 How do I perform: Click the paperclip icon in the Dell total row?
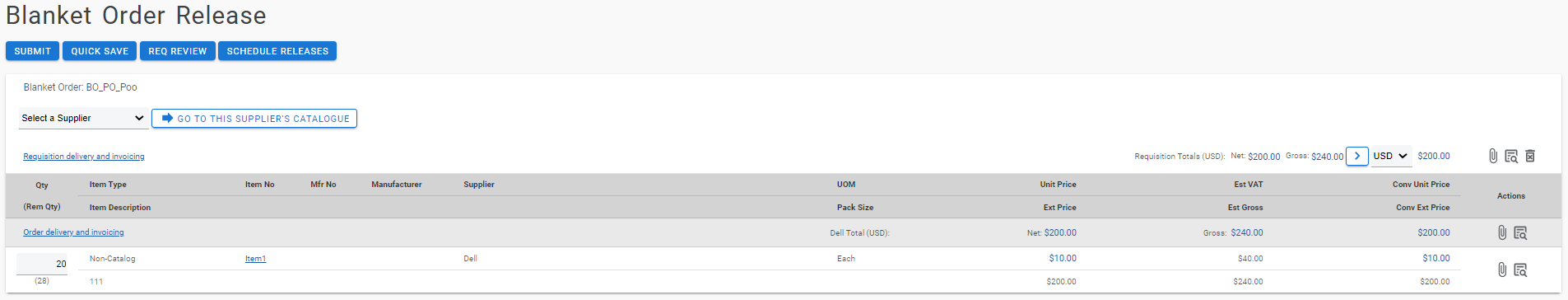point(1502,232)
